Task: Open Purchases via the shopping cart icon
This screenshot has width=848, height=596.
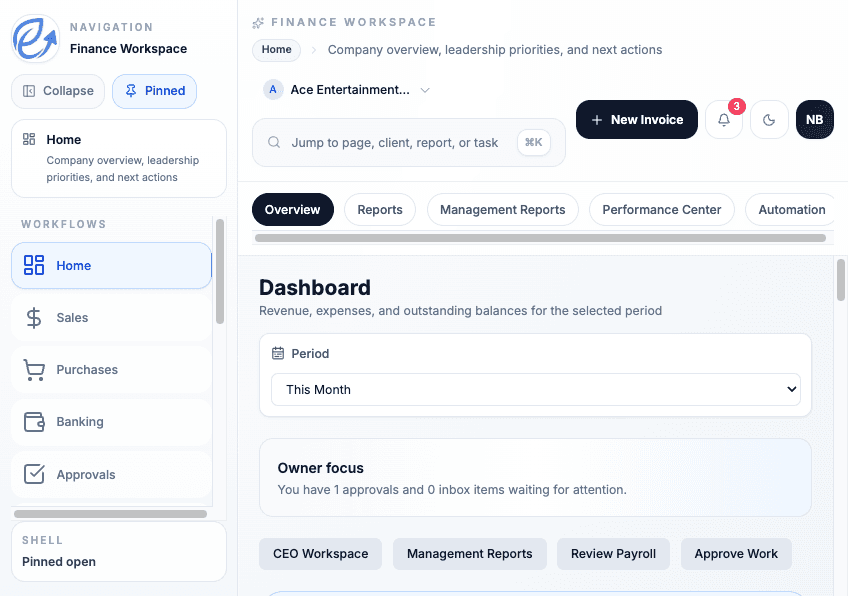Action: tap(33, 369)
